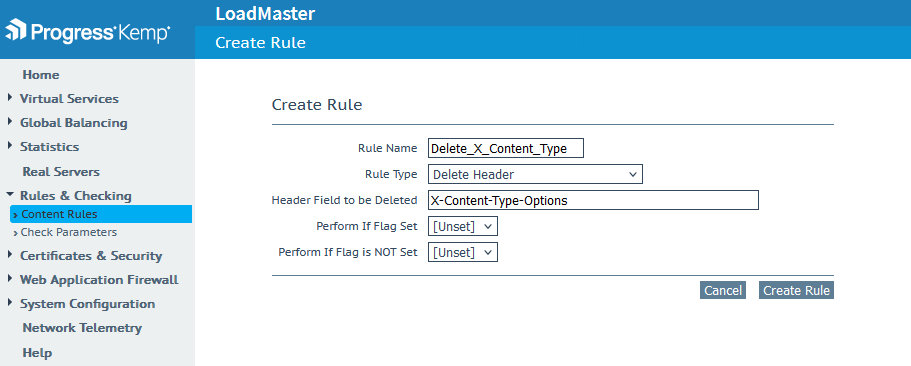
Task: Click the Rule Type label
Action: point(391,174)
